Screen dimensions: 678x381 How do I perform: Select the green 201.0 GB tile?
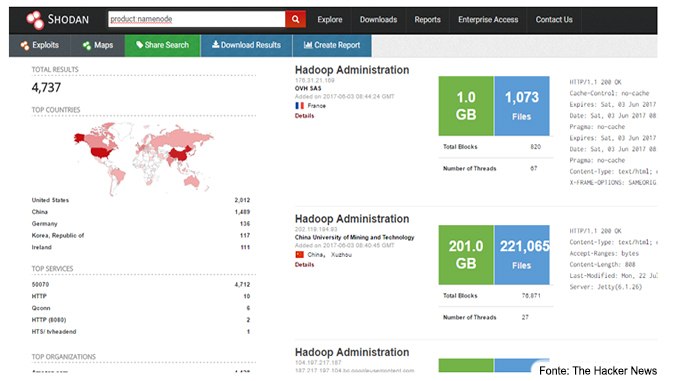click(x=466, y=255)
